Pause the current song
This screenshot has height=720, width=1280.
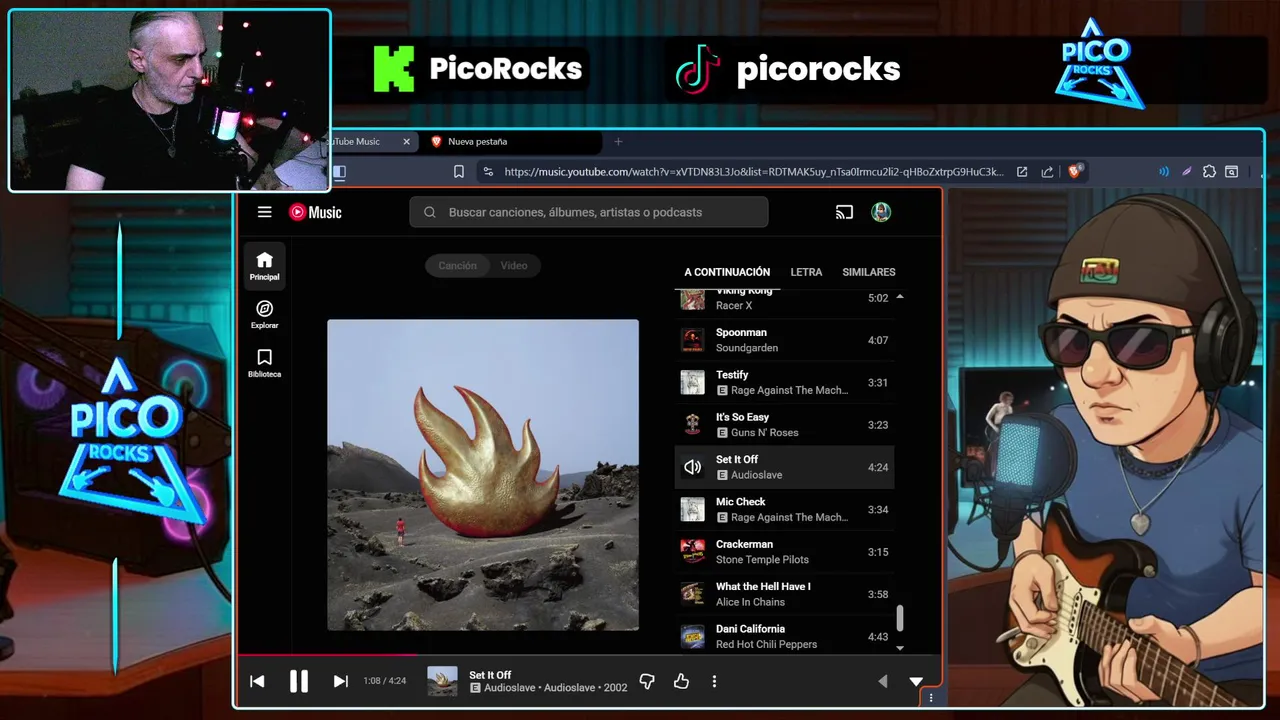pos(298,681)
